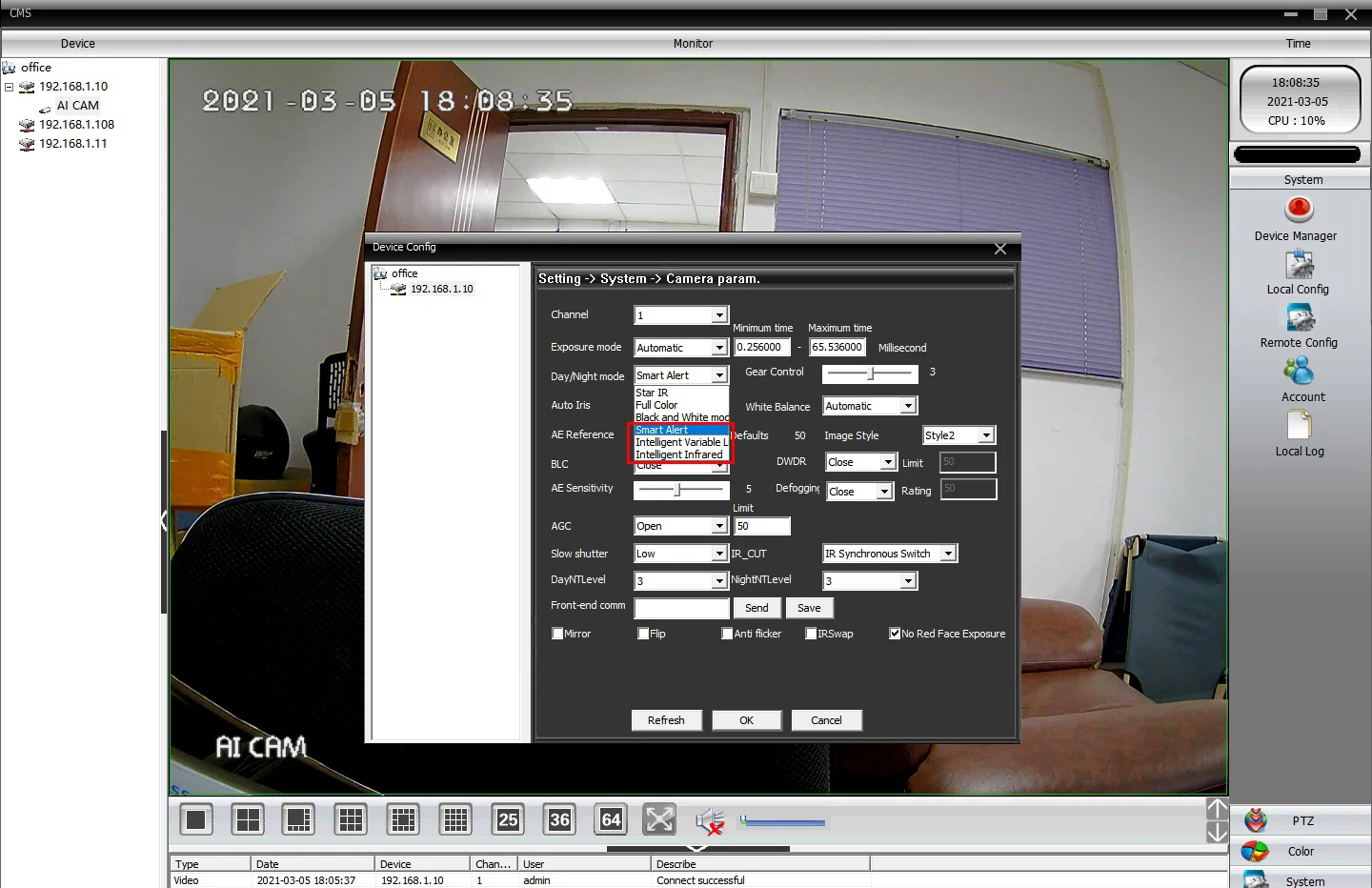Switch to 64-view layout

click(x=611, y=819)
